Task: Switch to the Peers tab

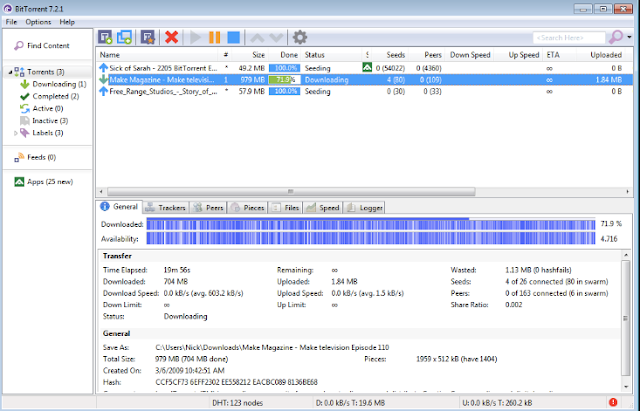Action: (x=208, y=208)
